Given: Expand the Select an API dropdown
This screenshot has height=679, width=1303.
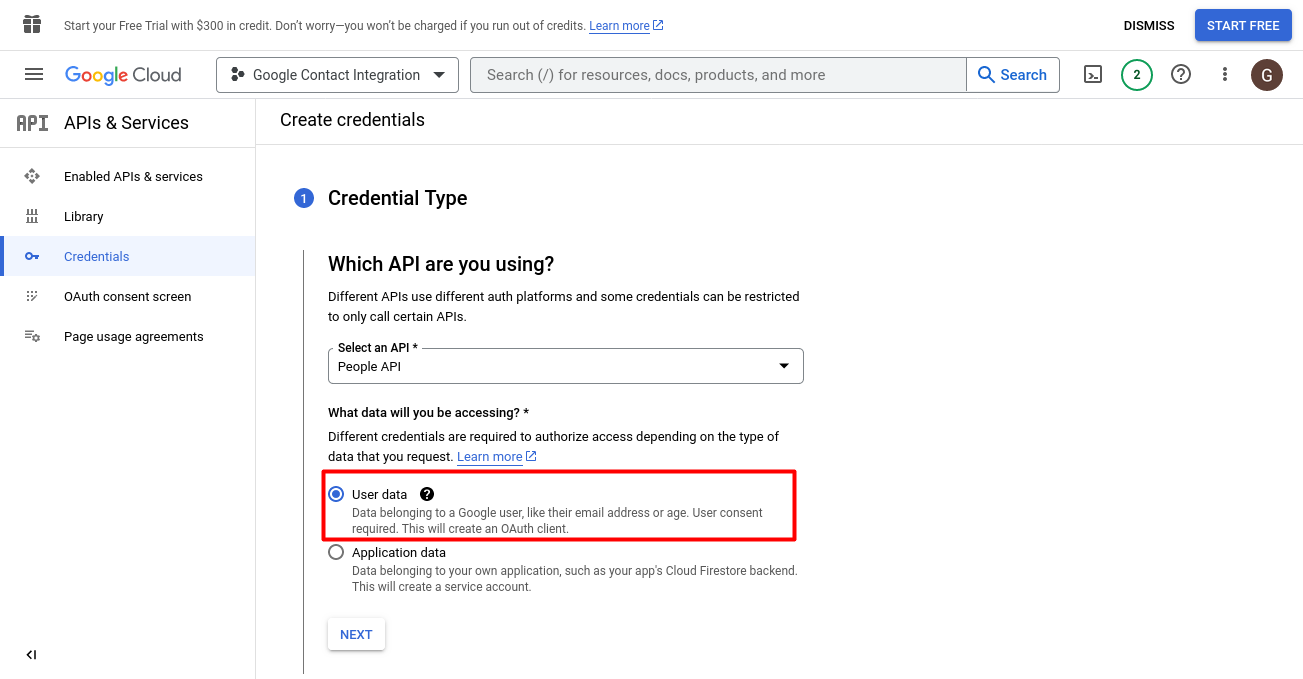Looking at the screenshot, I should (565, 366).
